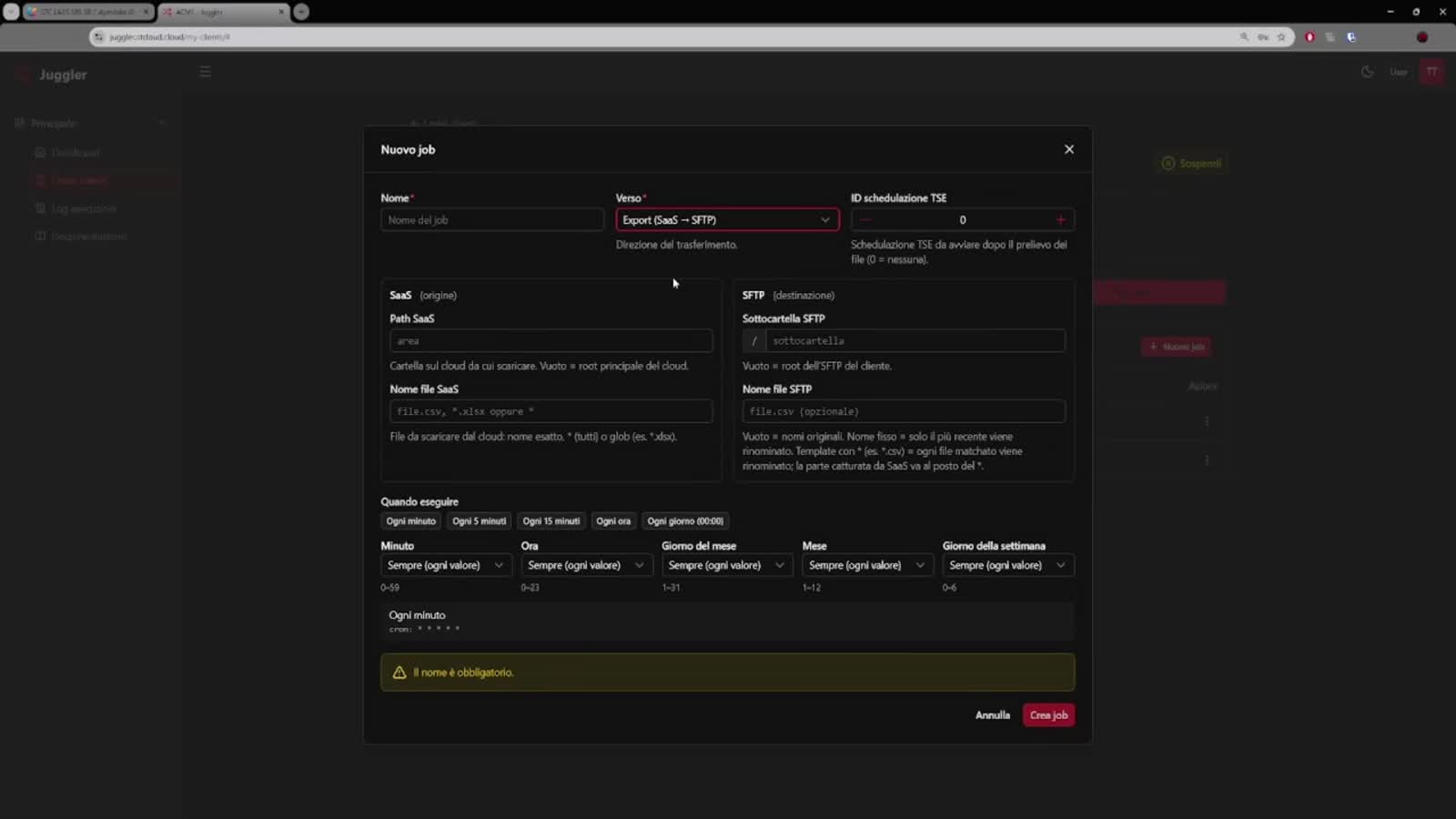Click the blue shield extension icon
1456x819 pixels.
pyautogui.click(x=1351, y=37)
